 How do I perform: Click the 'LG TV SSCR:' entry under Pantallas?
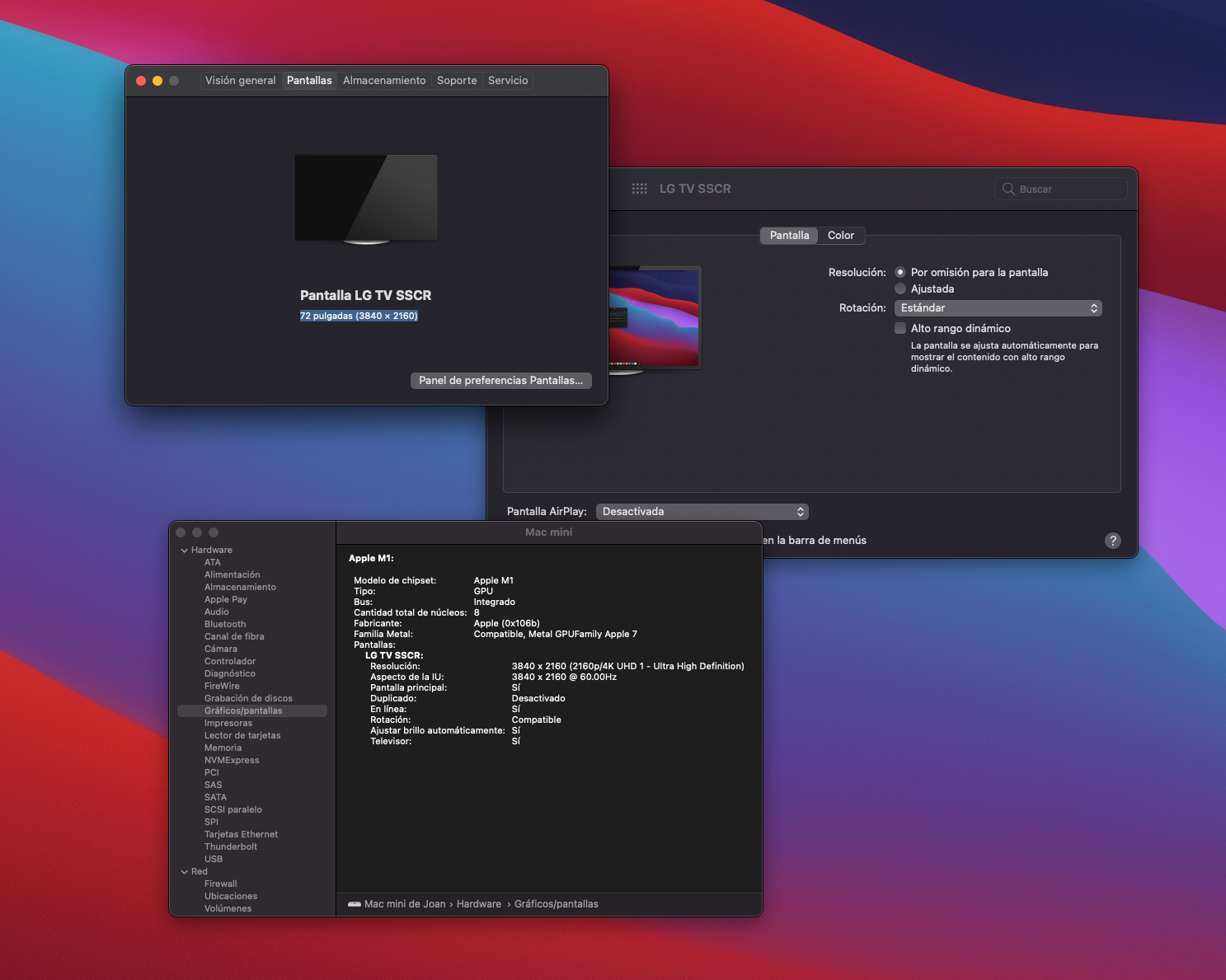(x=394, y=655)
